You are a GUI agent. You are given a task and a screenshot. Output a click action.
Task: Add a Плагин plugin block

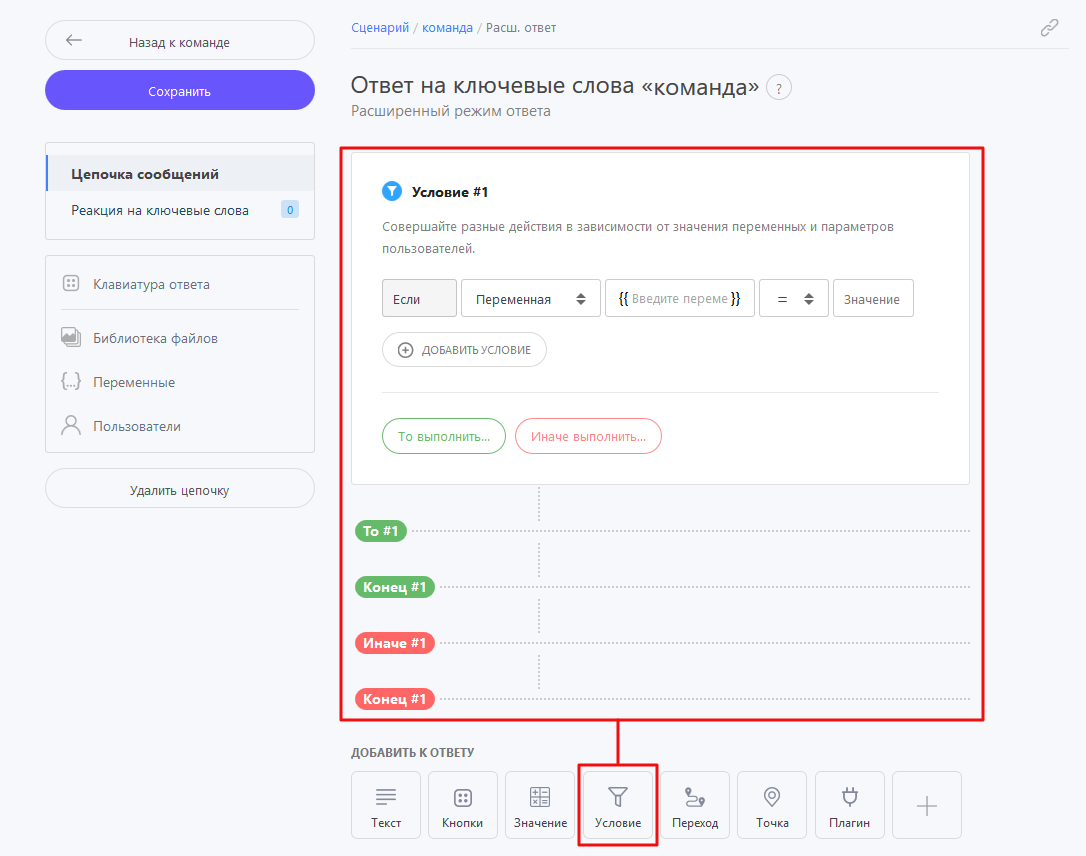coord(849,805)
